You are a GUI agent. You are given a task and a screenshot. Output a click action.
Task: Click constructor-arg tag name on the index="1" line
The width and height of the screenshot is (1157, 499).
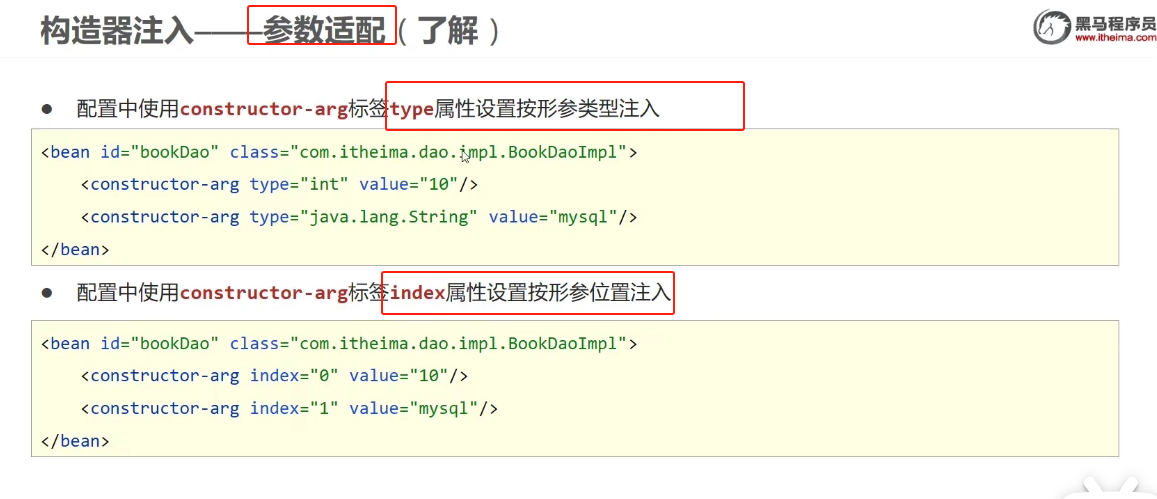(165, 407)
